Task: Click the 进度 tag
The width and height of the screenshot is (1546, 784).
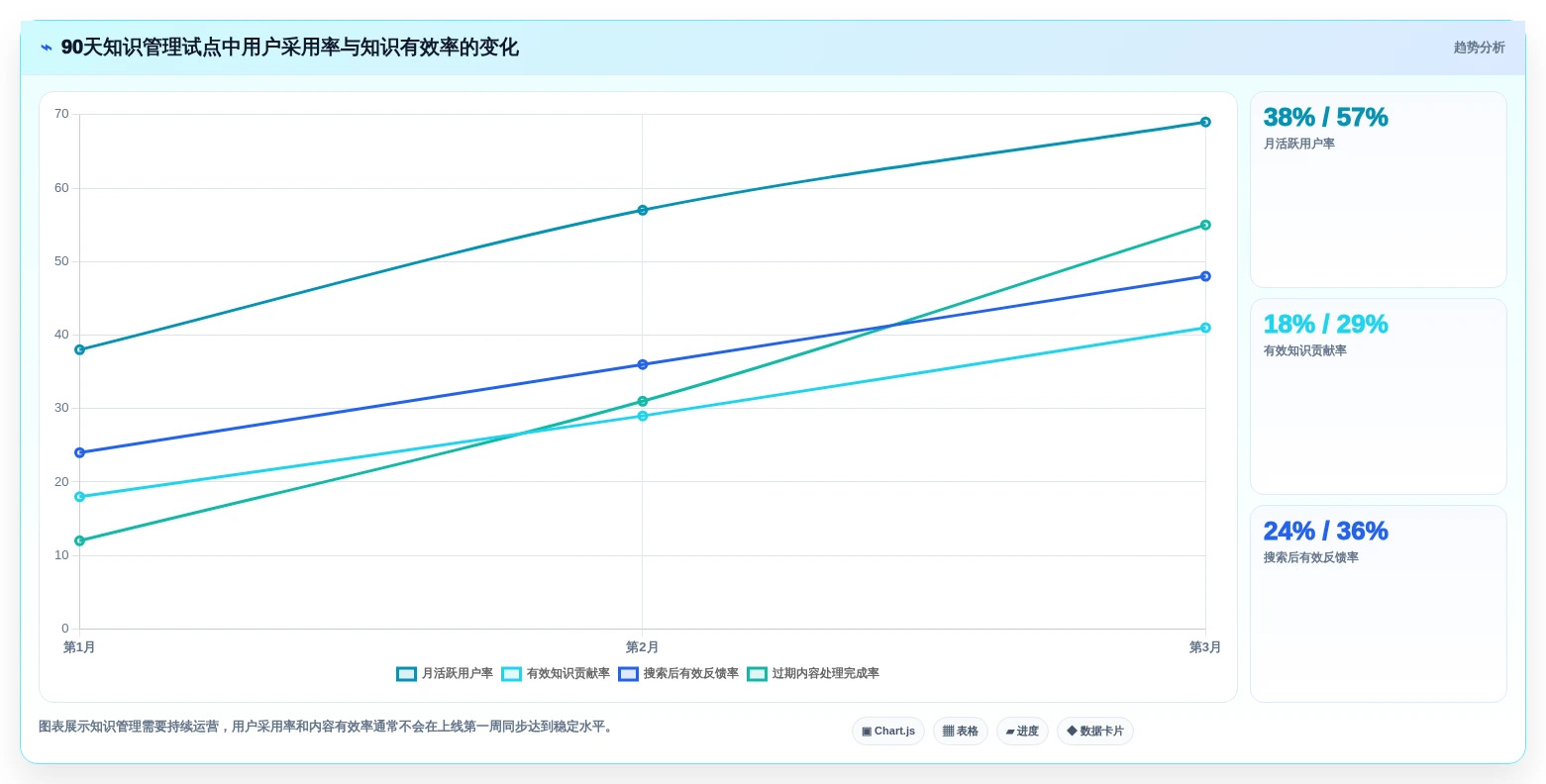Action: click(x=1022, y=732)
